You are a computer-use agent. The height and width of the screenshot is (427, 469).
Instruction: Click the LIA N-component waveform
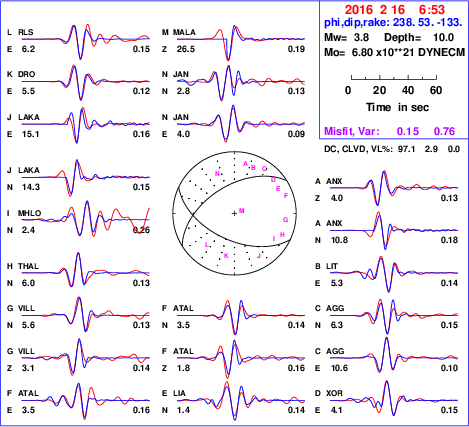click(241, 400)
